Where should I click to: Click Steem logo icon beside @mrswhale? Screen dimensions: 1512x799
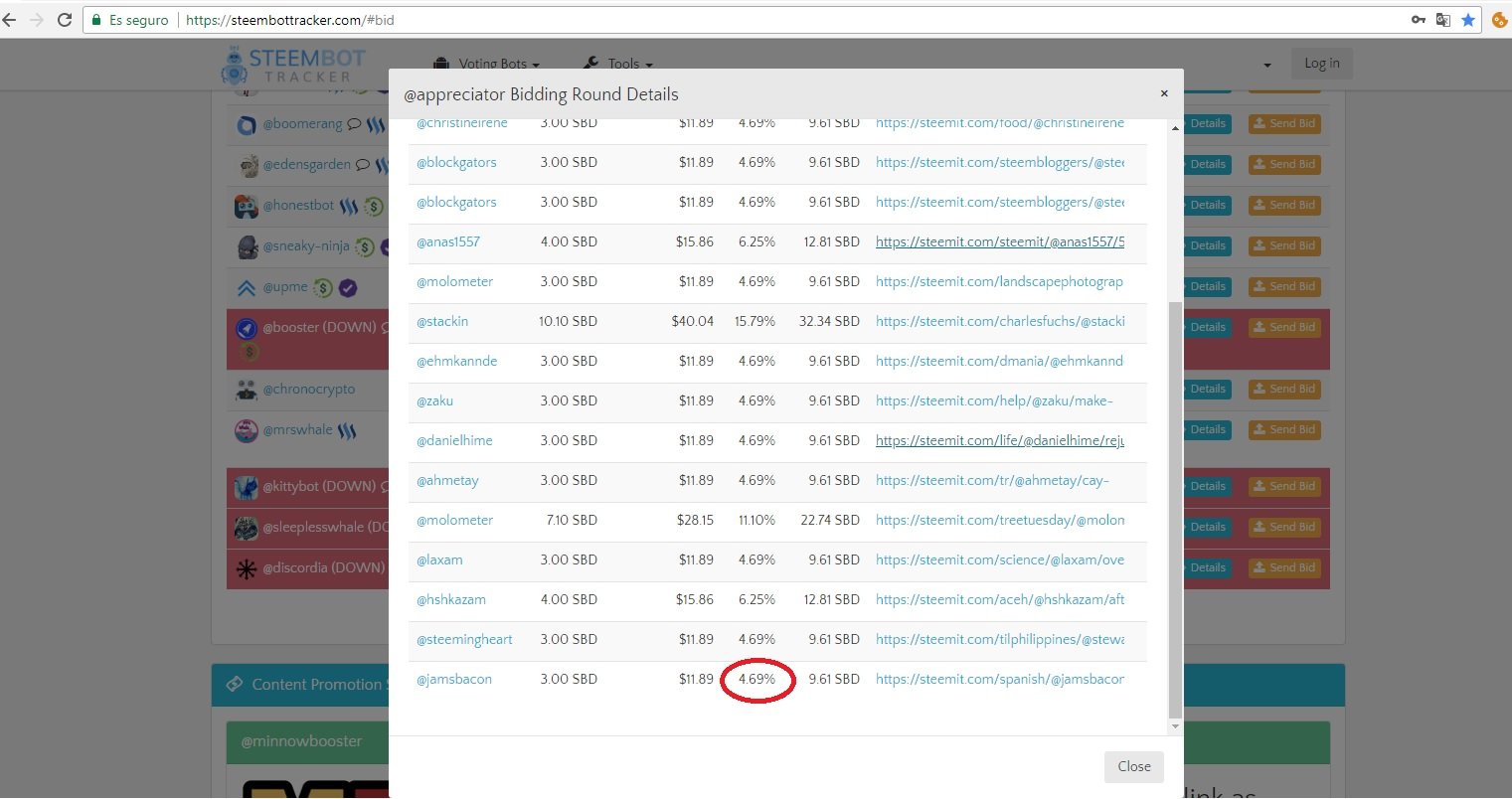[347, 431]
